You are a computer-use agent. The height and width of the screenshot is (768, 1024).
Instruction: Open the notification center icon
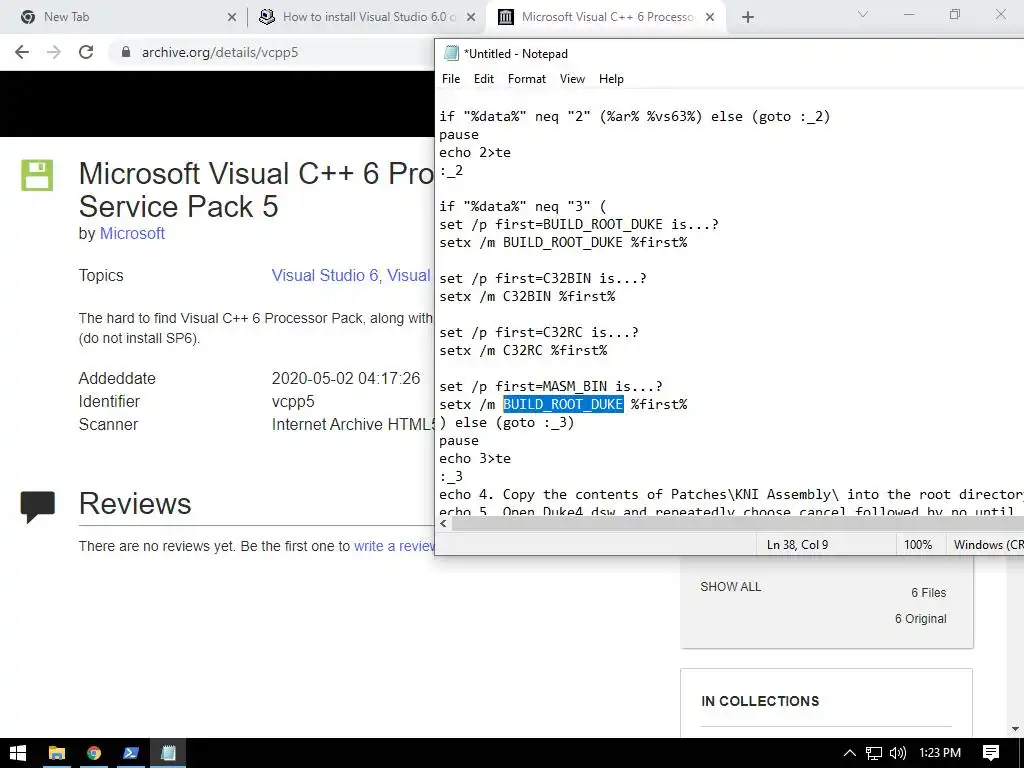tap(991, 753)
